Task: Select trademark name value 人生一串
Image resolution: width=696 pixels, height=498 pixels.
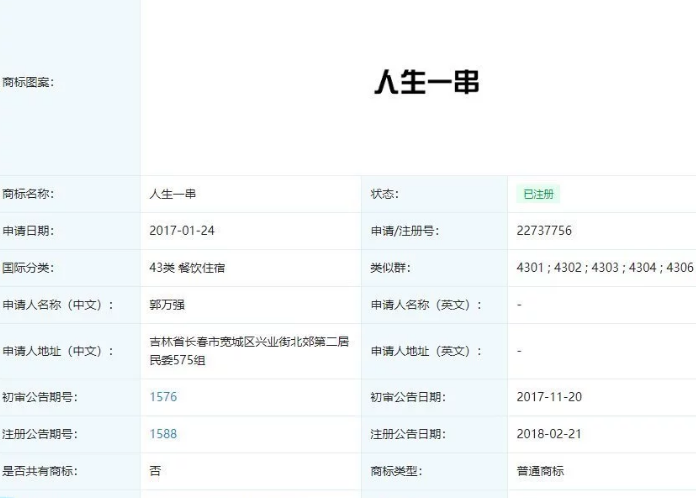Action: [x=173, y=194]
